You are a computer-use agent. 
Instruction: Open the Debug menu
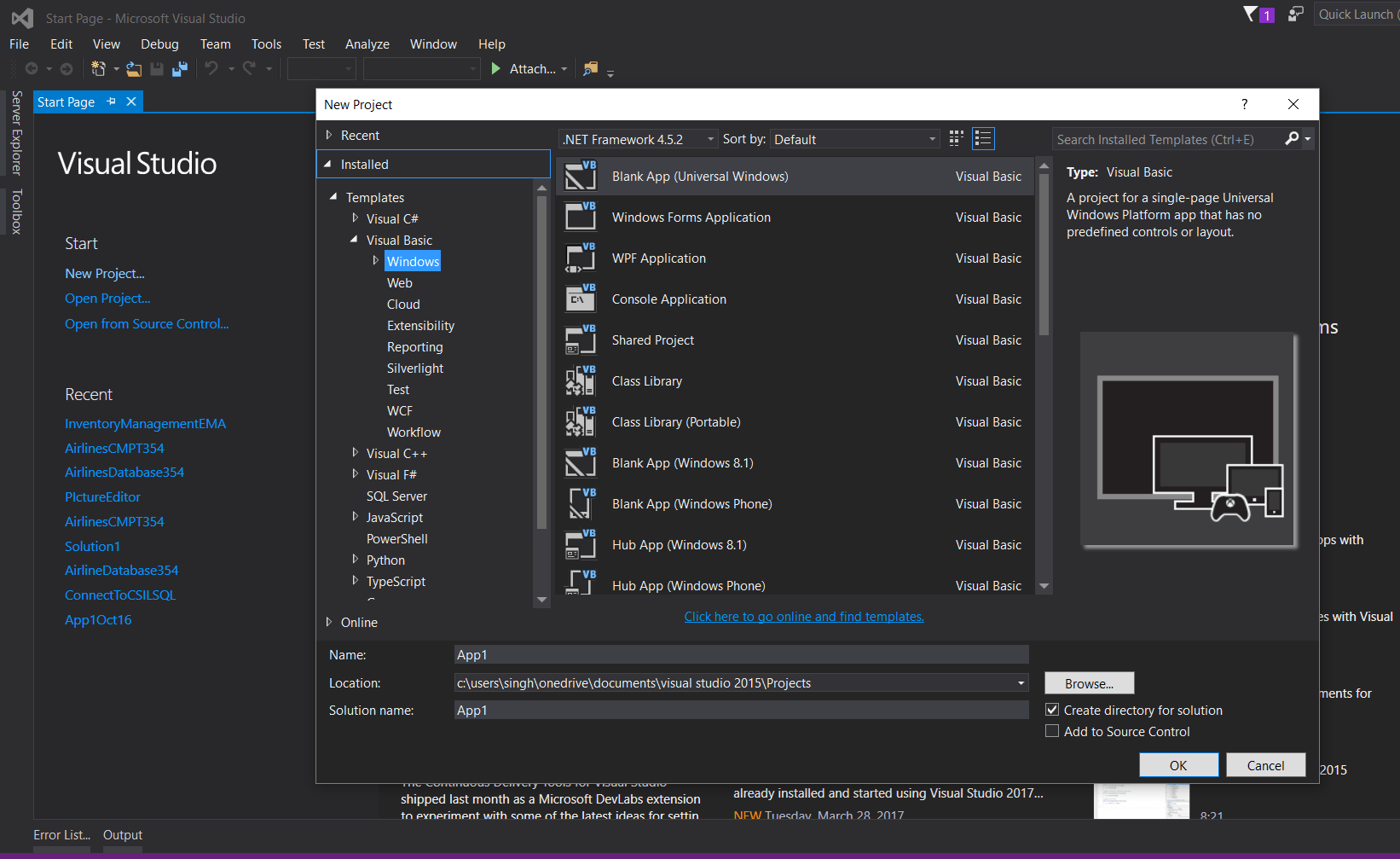159,44
